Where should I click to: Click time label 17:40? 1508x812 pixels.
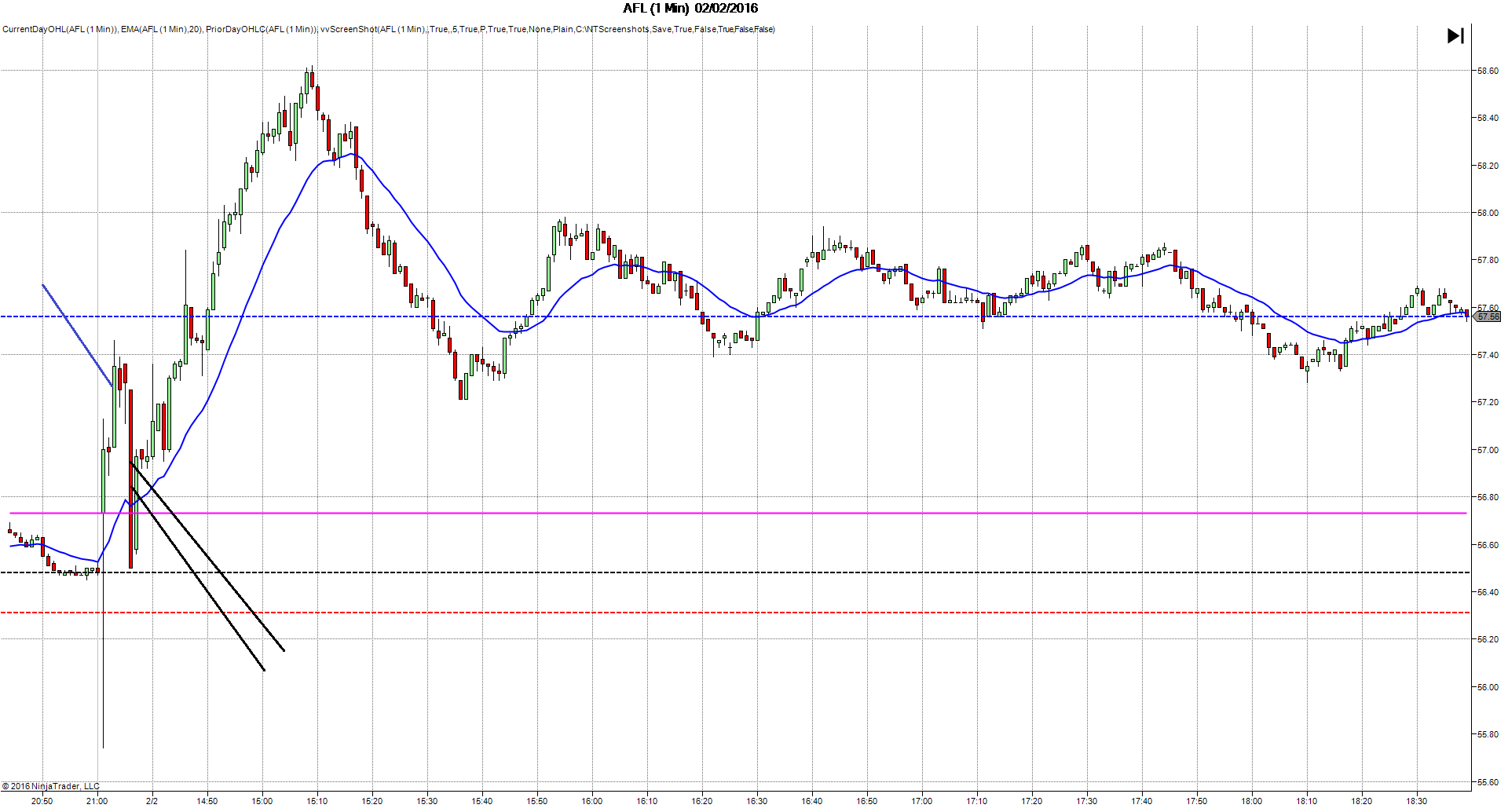click(x=1142, y=801)
